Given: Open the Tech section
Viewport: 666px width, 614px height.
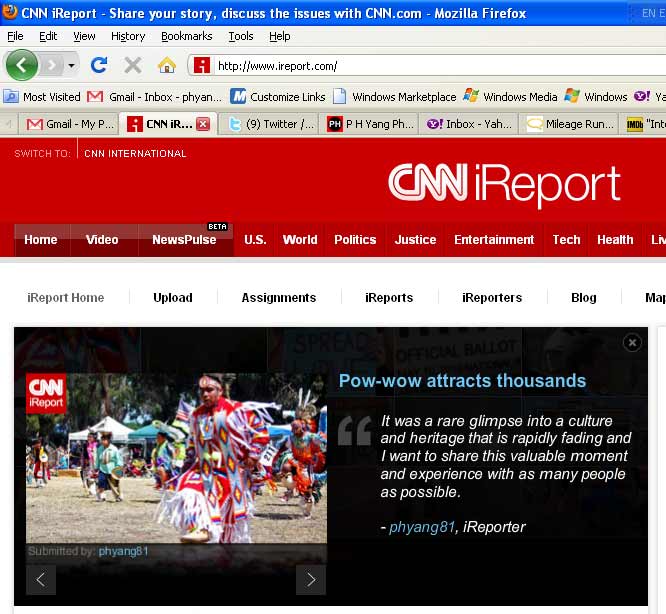Looking at the screenshot, I should pos(566,239).
